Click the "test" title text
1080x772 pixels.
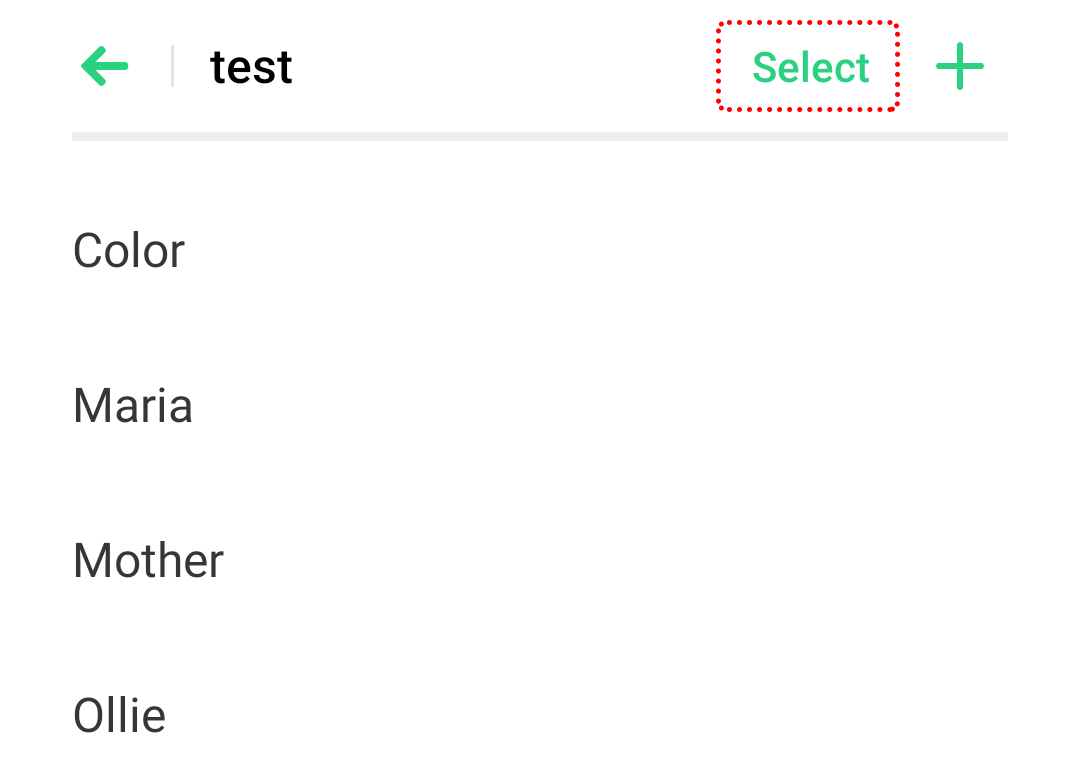[251, 67]
